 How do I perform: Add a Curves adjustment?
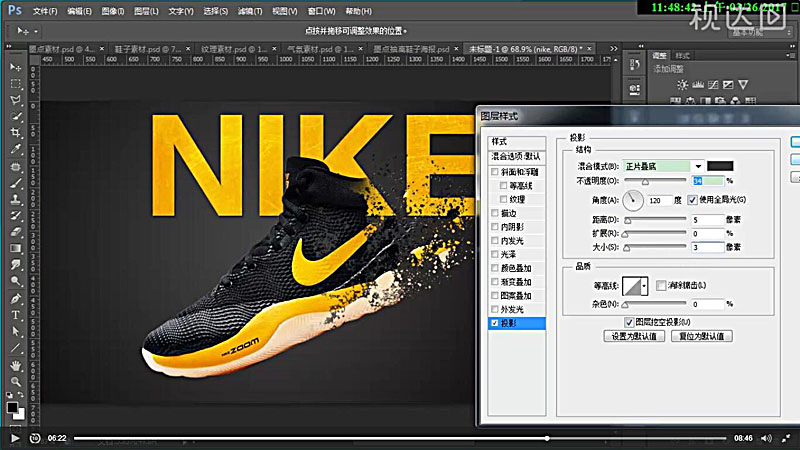pos(713,85)
